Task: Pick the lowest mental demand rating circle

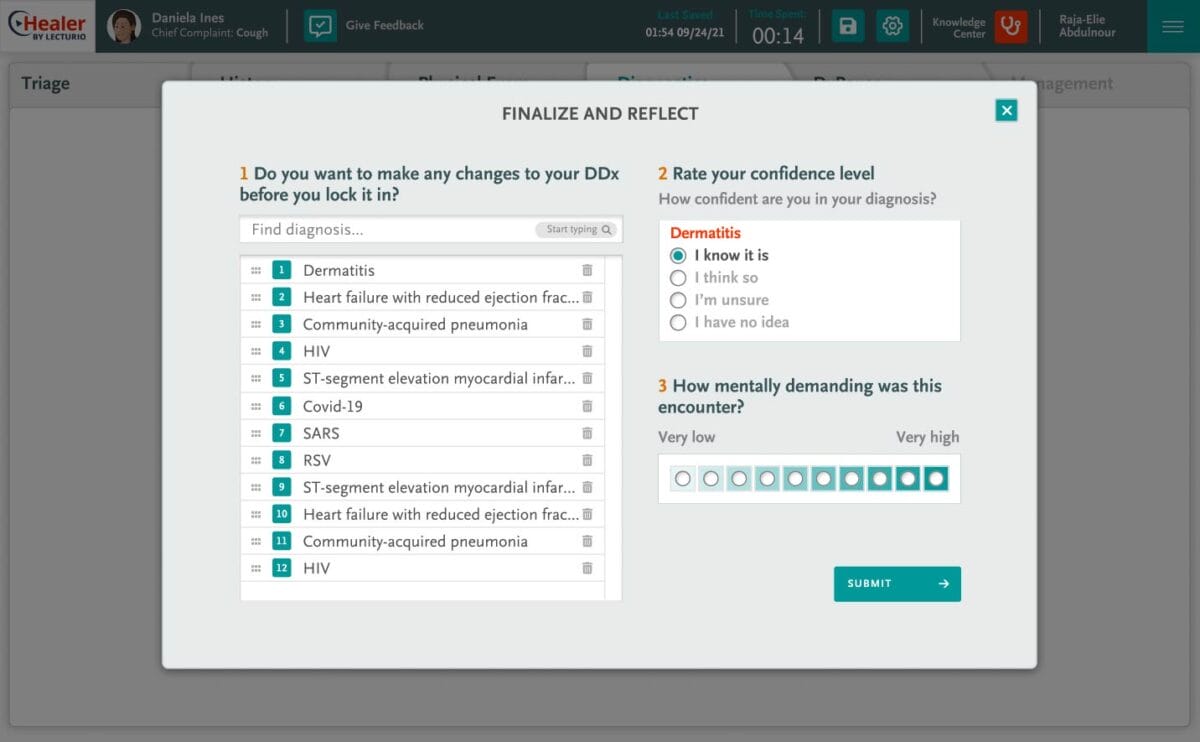Action: coord(683,479)
